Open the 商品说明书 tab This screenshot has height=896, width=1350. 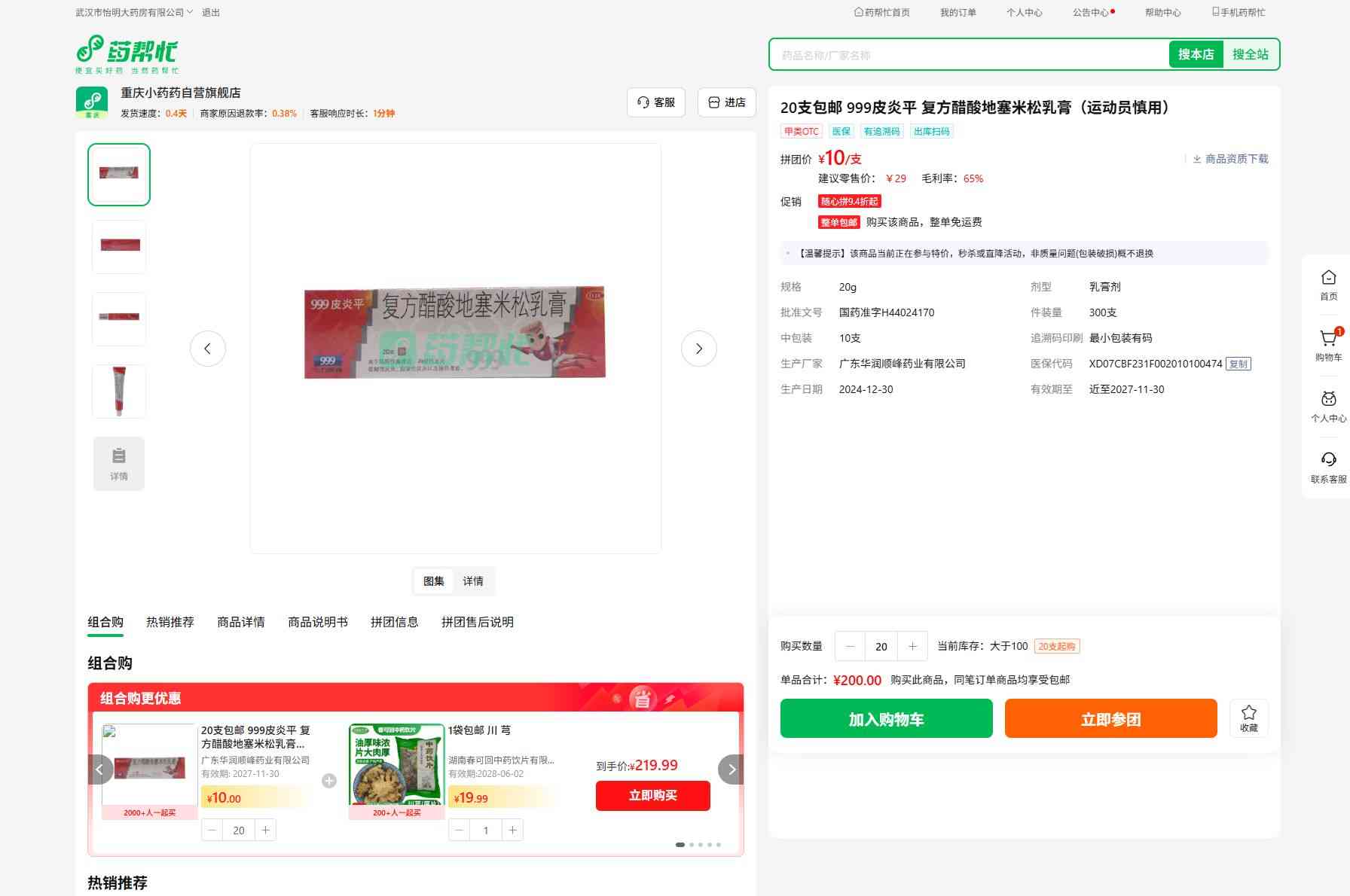pos(317,622)
